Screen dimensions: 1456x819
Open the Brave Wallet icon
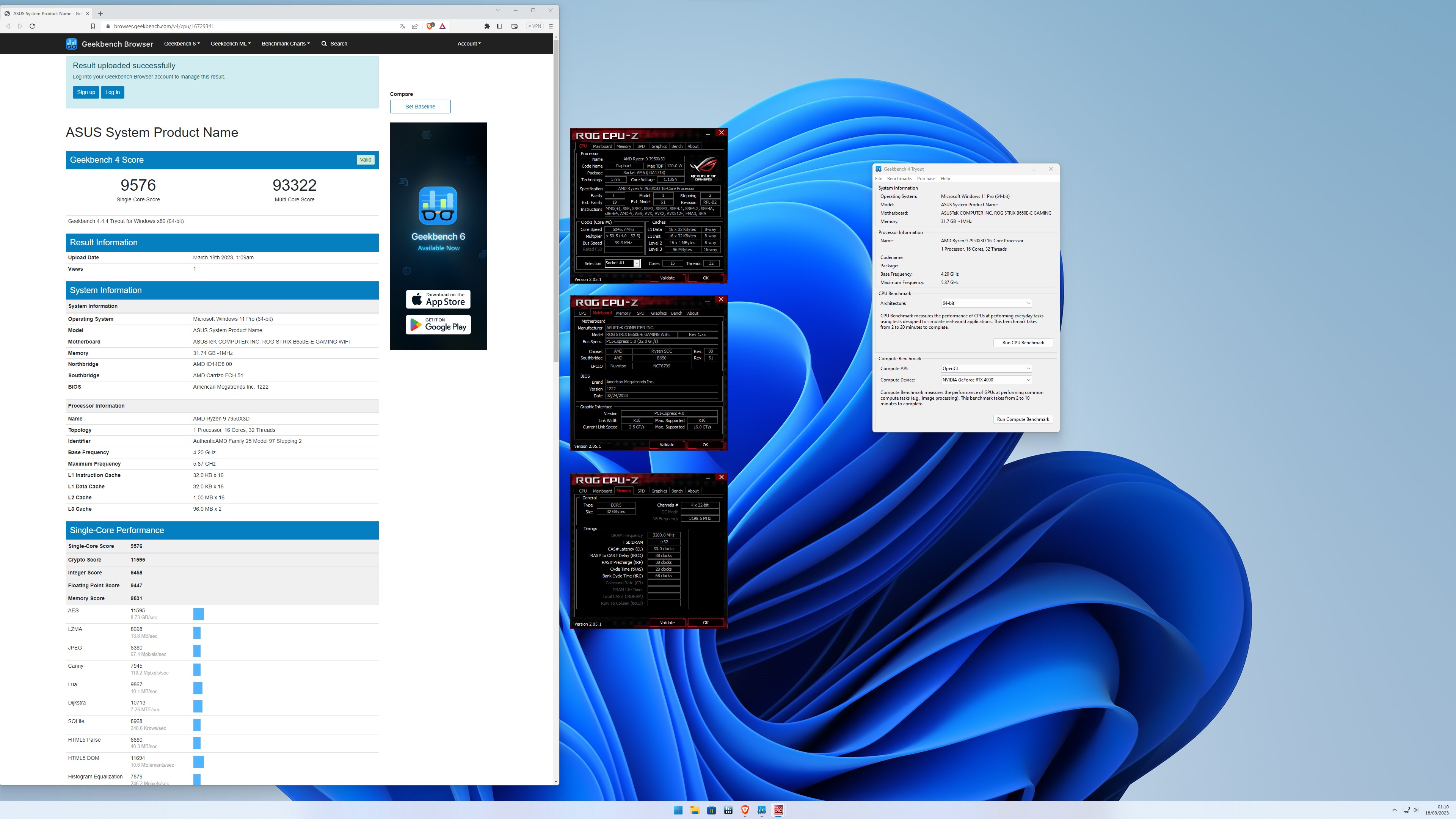coord(515,26)
